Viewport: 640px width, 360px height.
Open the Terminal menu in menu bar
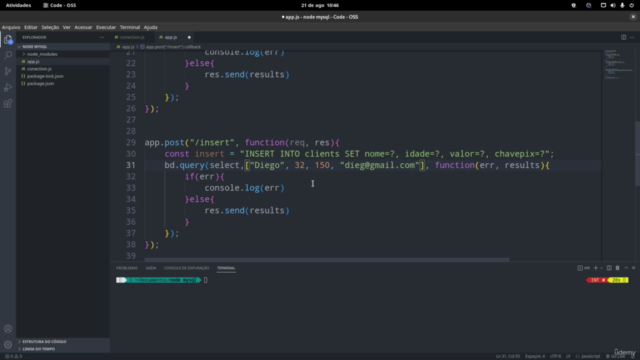[x=130, y=27]
